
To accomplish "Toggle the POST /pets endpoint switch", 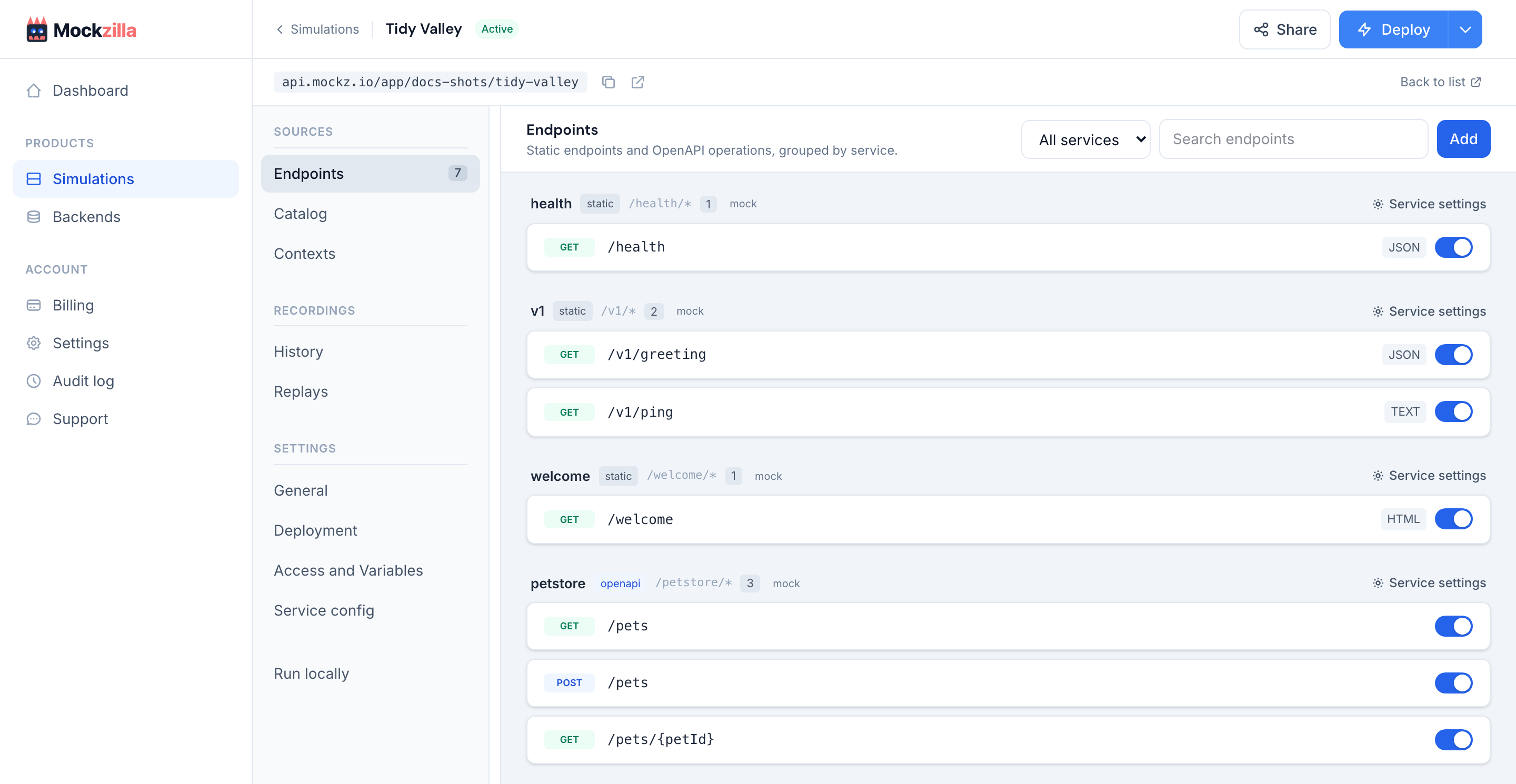I will pos(1453,683).
